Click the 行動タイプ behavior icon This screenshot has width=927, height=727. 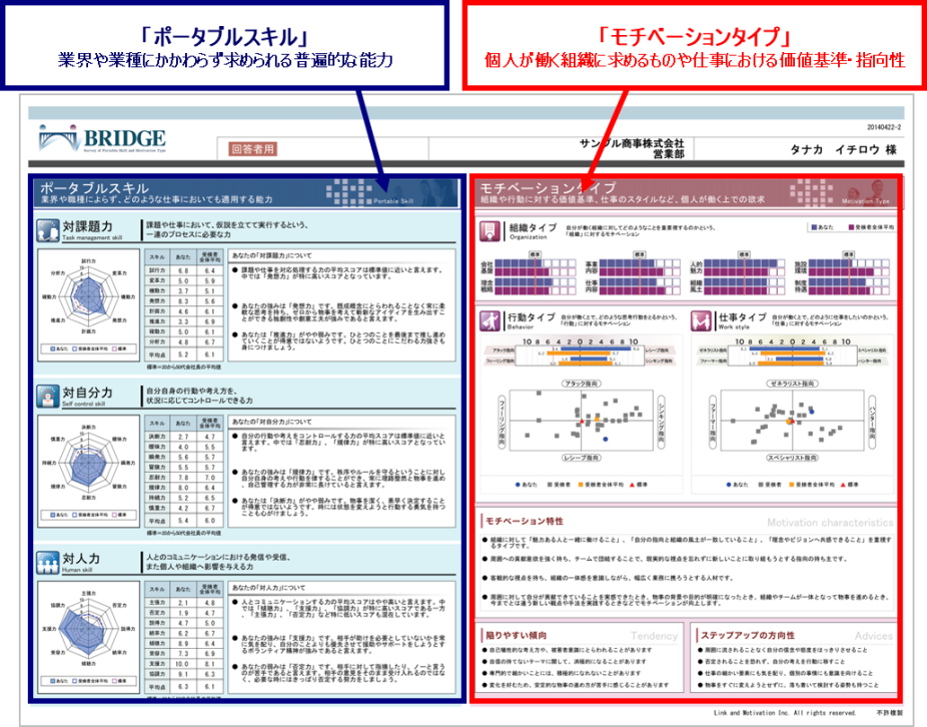490,320
